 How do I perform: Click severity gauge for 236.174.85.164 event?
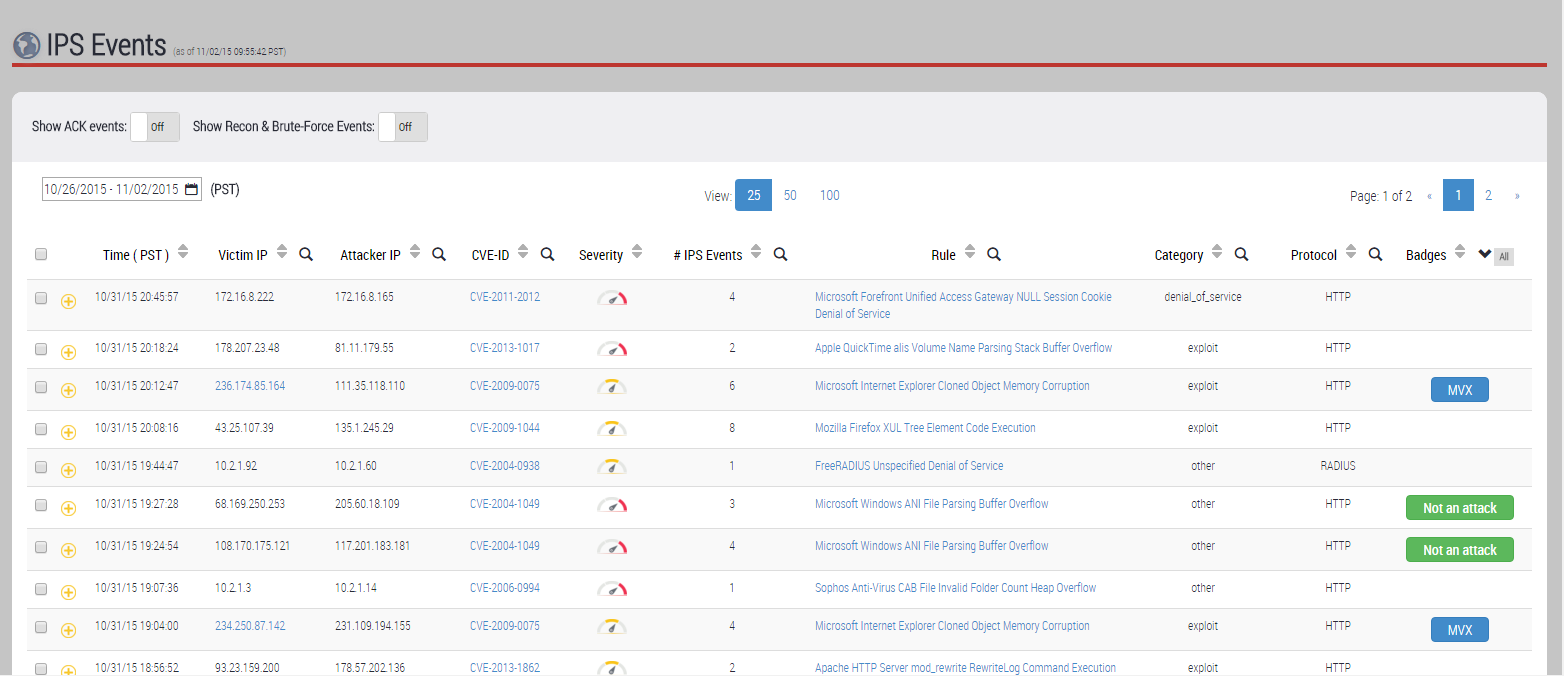click(612, 386)
